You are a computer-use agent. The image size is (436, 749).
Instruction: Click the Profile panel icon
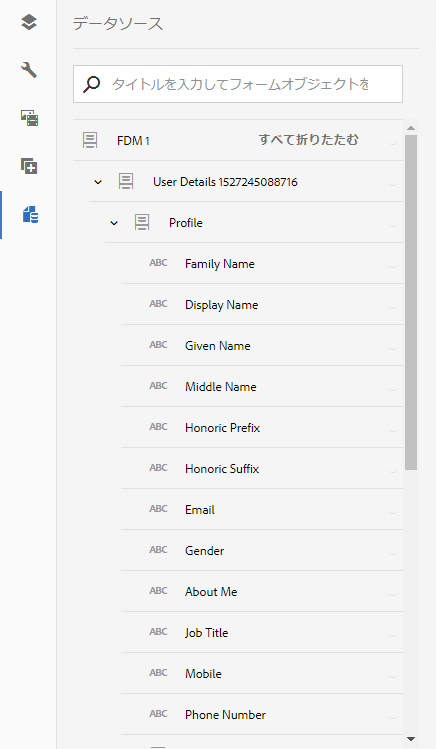click(142, 223)
